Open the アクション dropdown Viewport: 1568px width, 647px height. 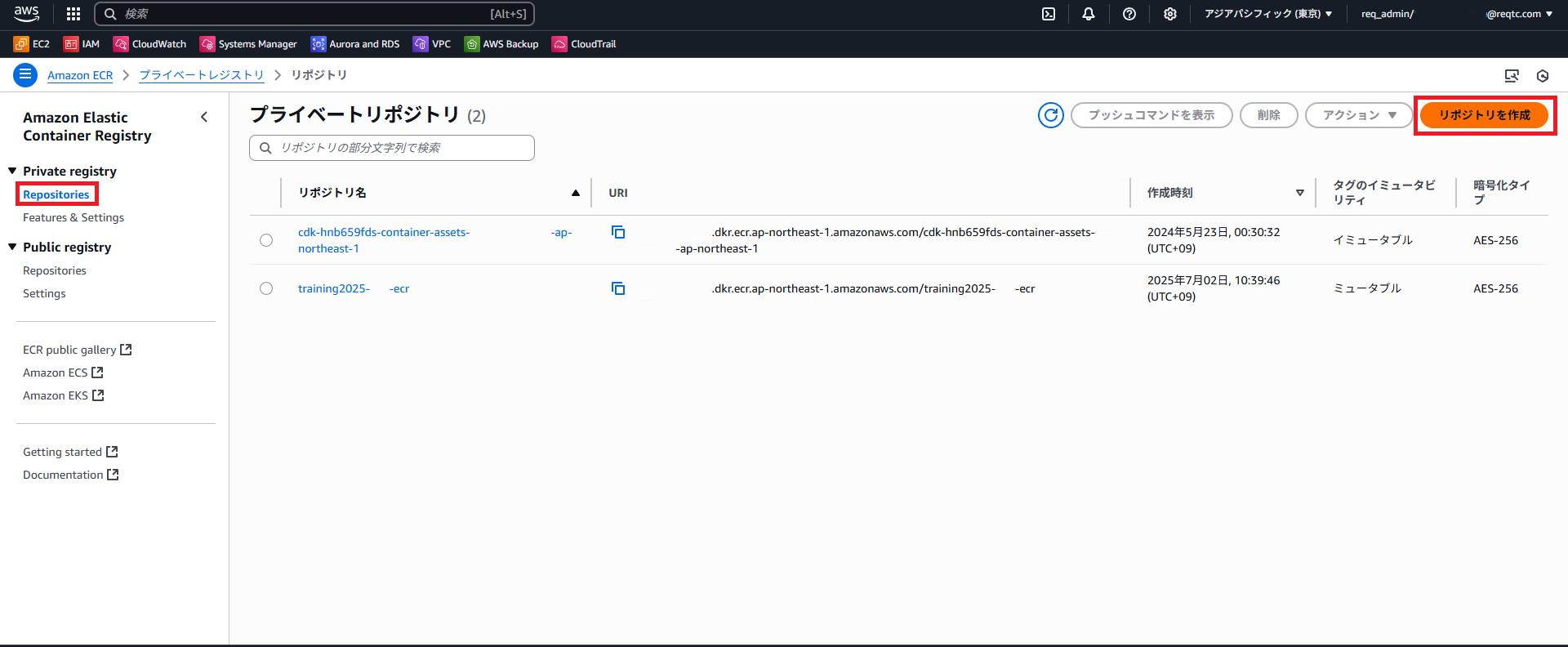coord(1359,115)
